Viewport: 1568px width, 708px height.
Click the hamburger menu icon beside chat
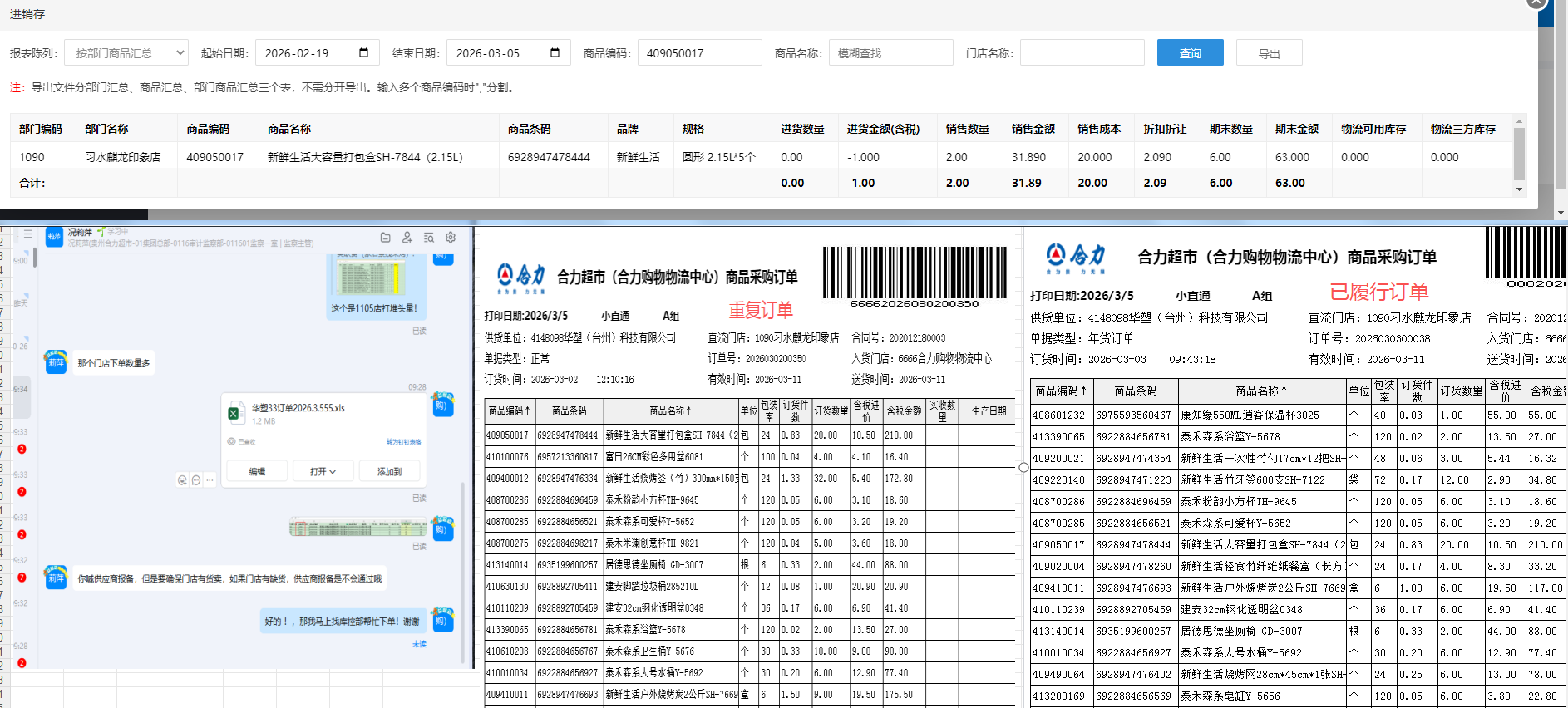tap(27, 234)
